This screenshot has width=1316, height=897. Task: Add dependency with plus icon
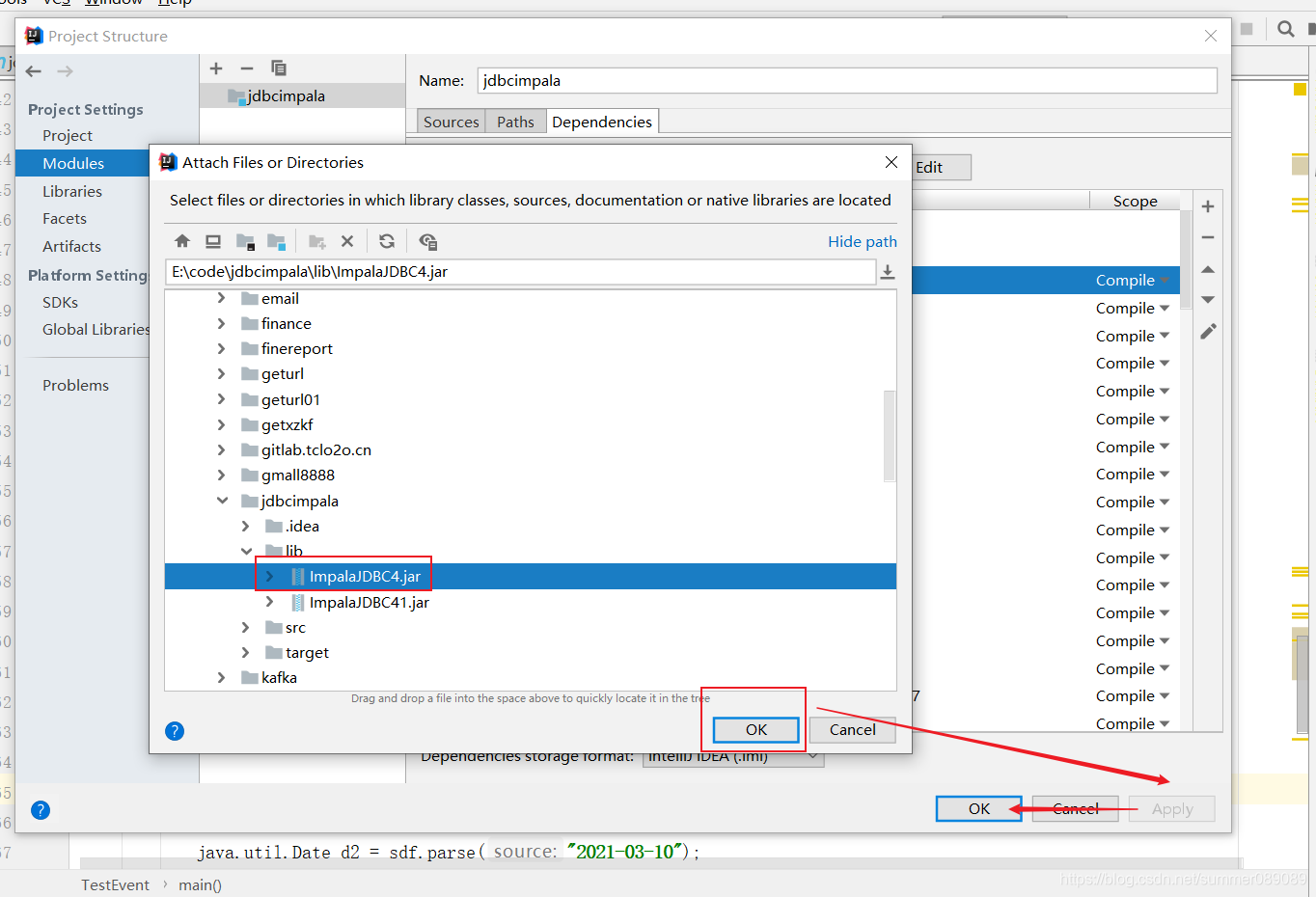pyautogui.click(x=1208, y=206)
